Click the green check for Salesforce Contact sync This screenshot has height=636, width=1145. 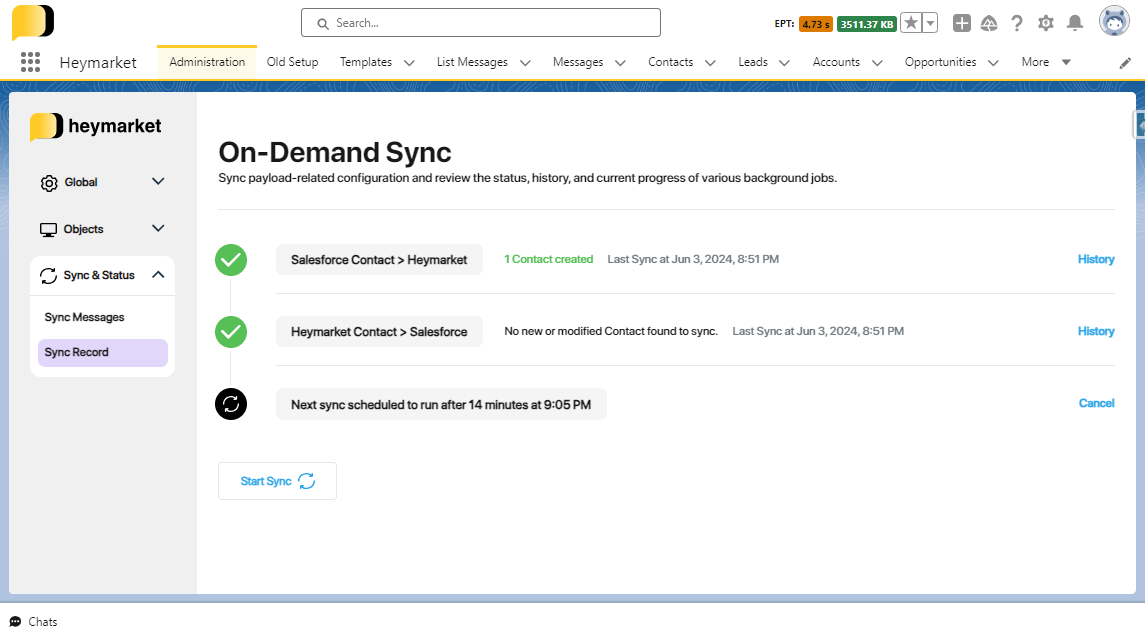tap(231, 260)
